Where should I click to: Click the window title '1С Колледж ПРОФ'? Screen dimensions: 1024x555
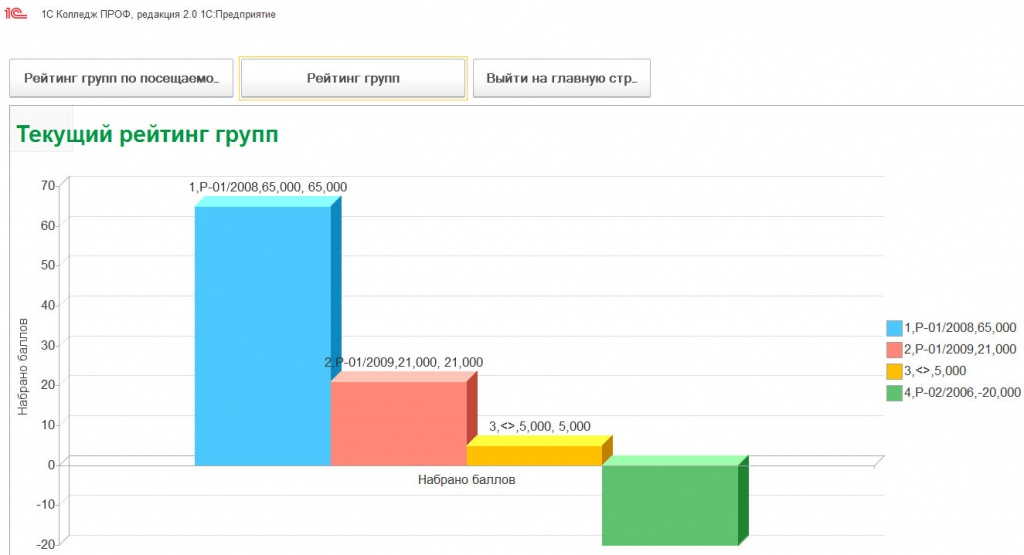(x=86, y=14)
